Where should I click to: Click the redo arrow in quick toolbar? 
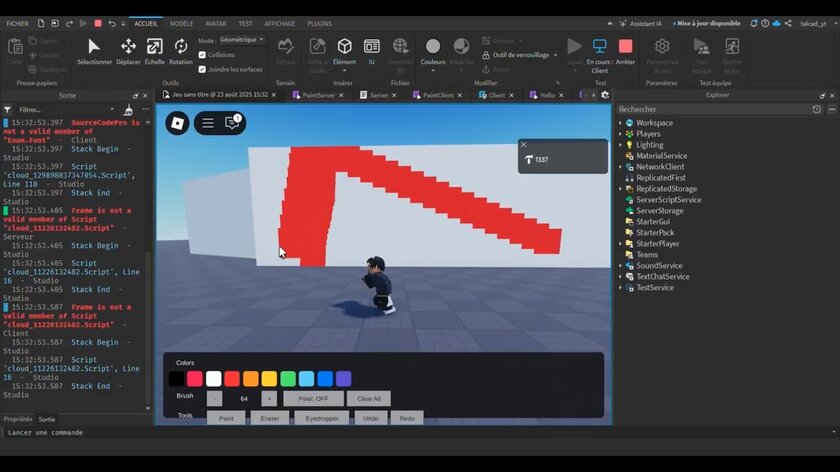[69, 24]
